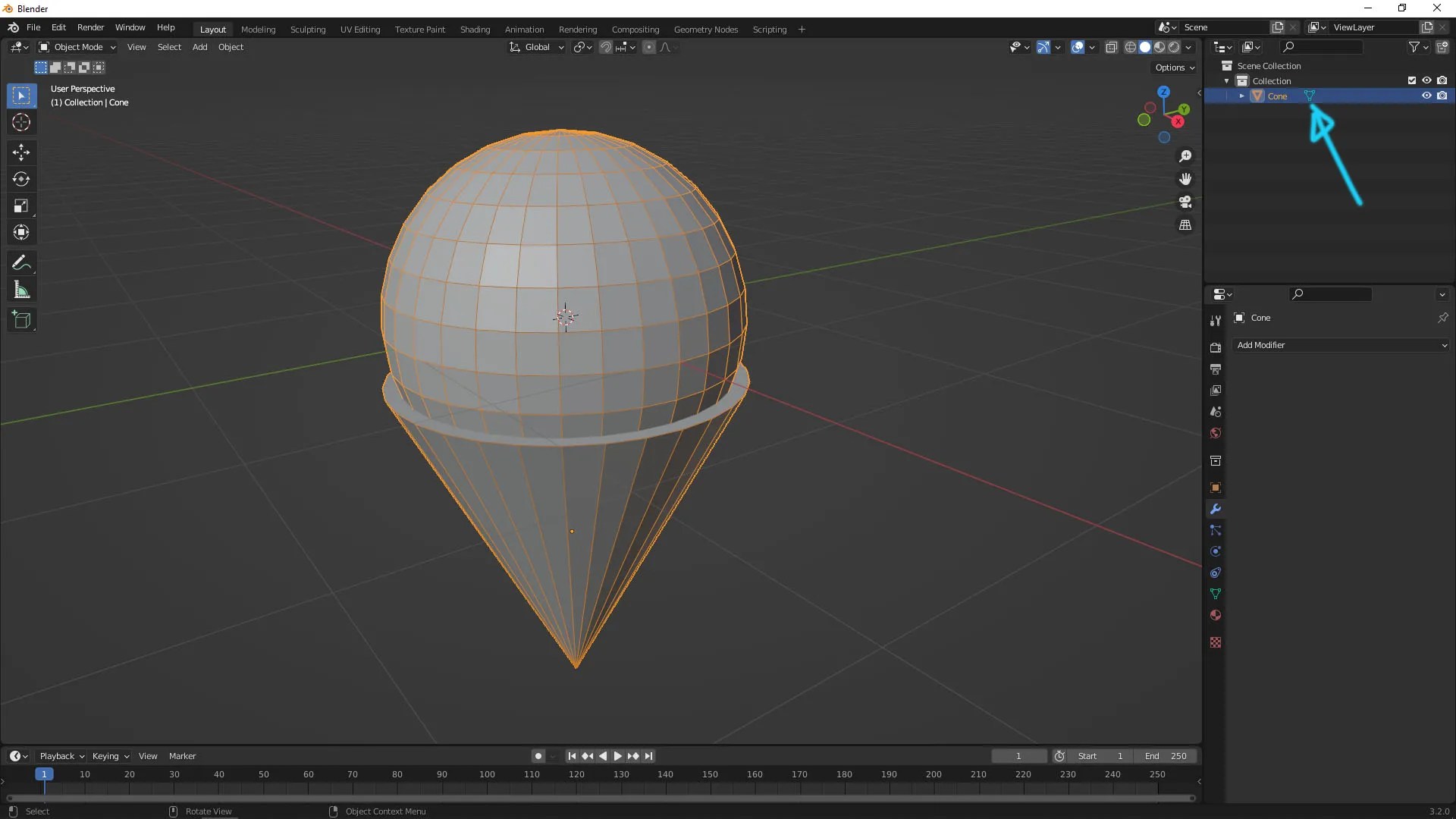Open the Material Properties tab
The height and width of the screenshot is (819, 1456).
tap(1216, 615)
